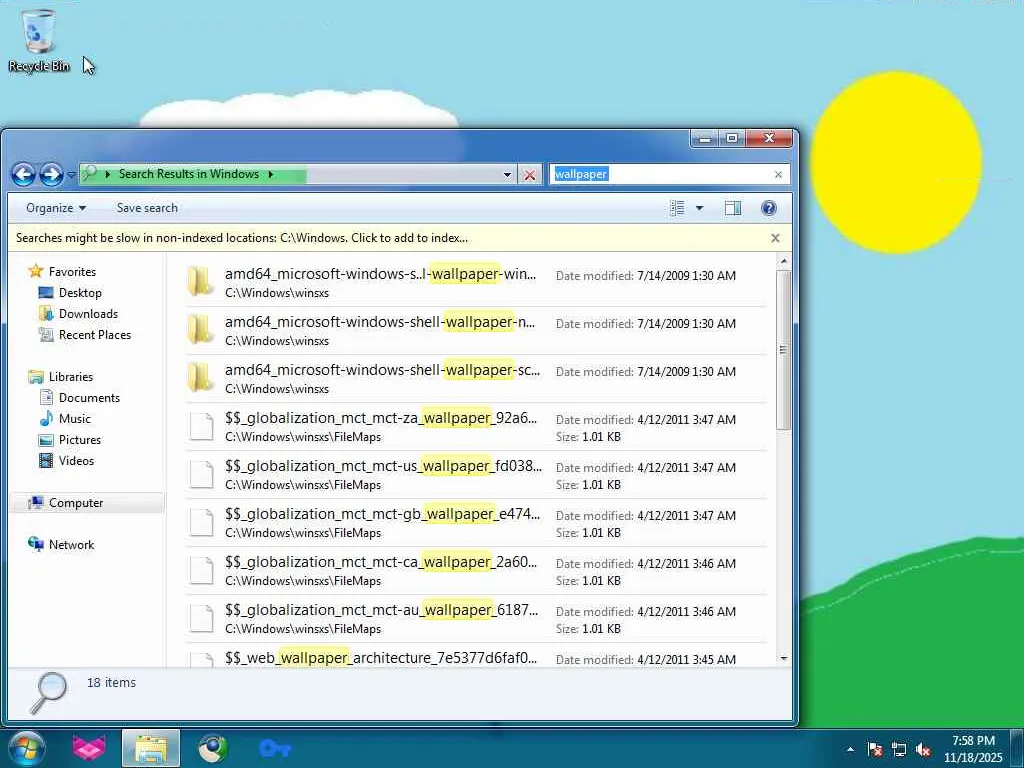The image size is (1024, 768).
Task: Select Favorites in the navigation pane
Action: (x=63, y=272)
